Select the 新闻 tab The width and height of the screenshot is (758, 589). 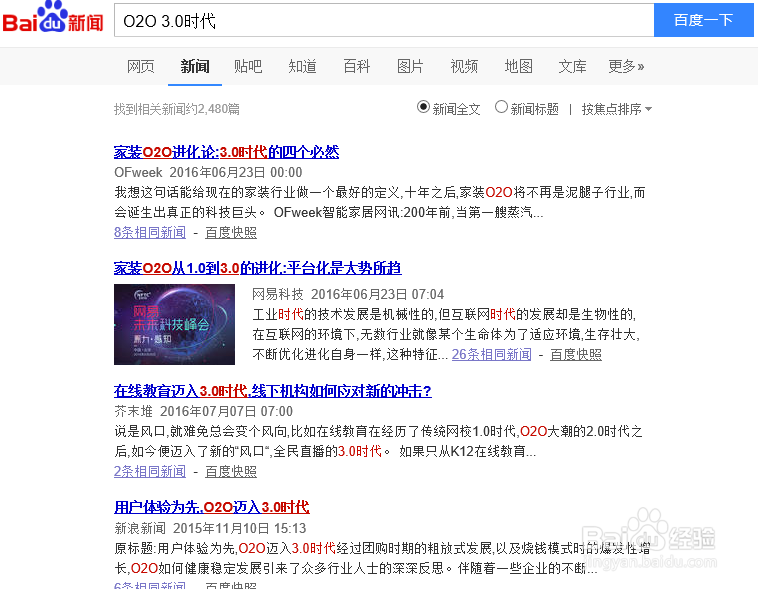(x=195, y=66)
